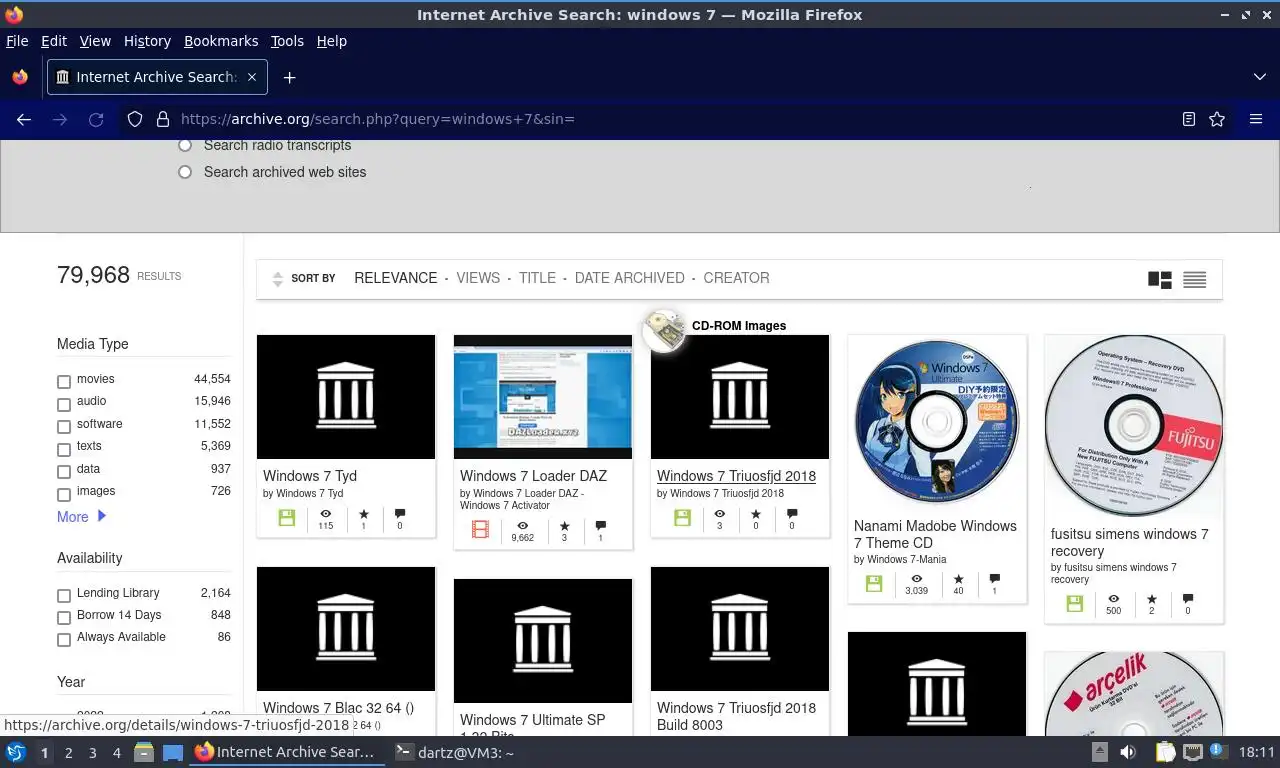Check the Lending Library availability filter
Screen dimensions: 1280x768
(64, 595)
